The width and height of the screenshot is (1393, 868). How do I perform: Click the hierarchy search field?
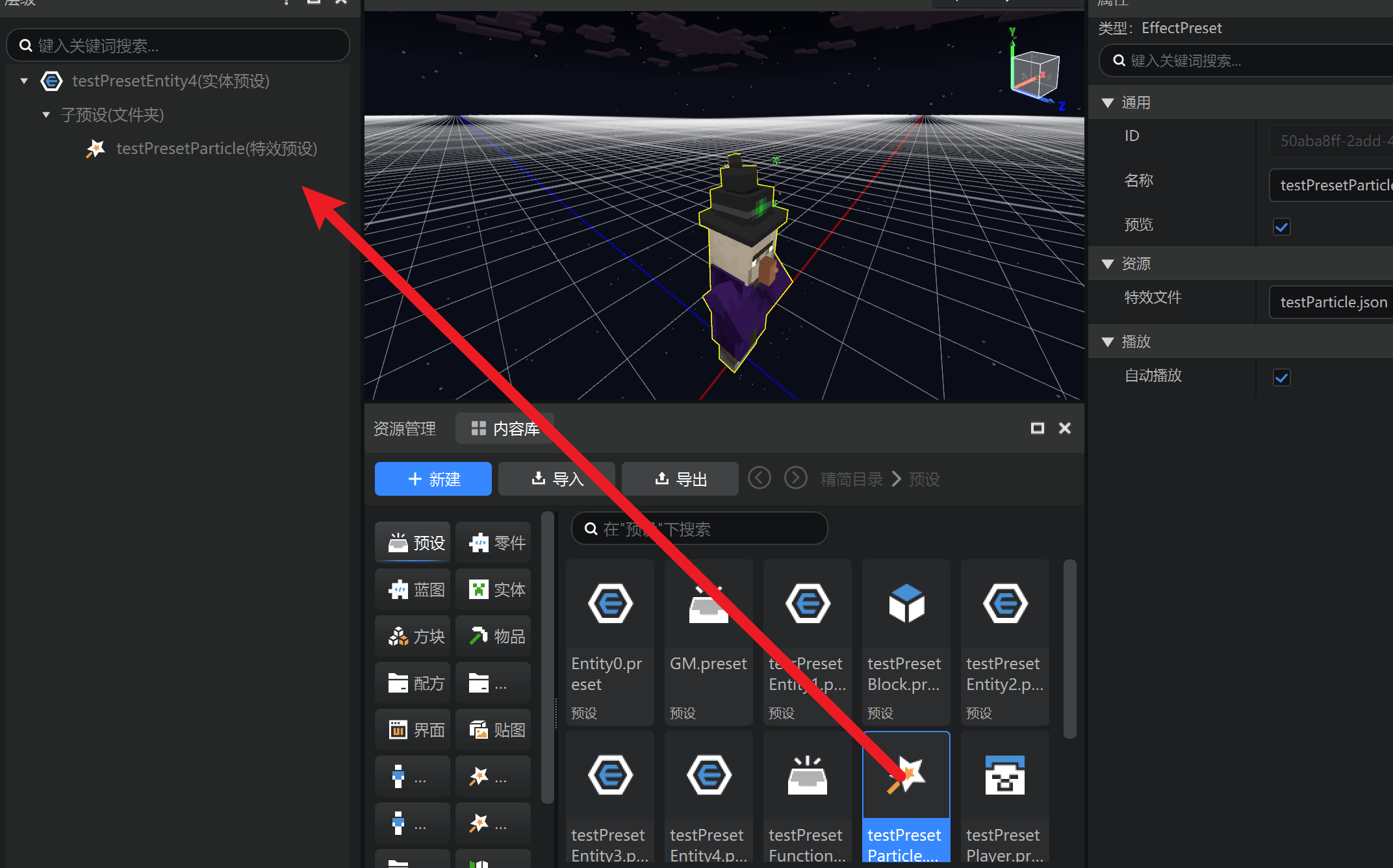pos(177,45)
